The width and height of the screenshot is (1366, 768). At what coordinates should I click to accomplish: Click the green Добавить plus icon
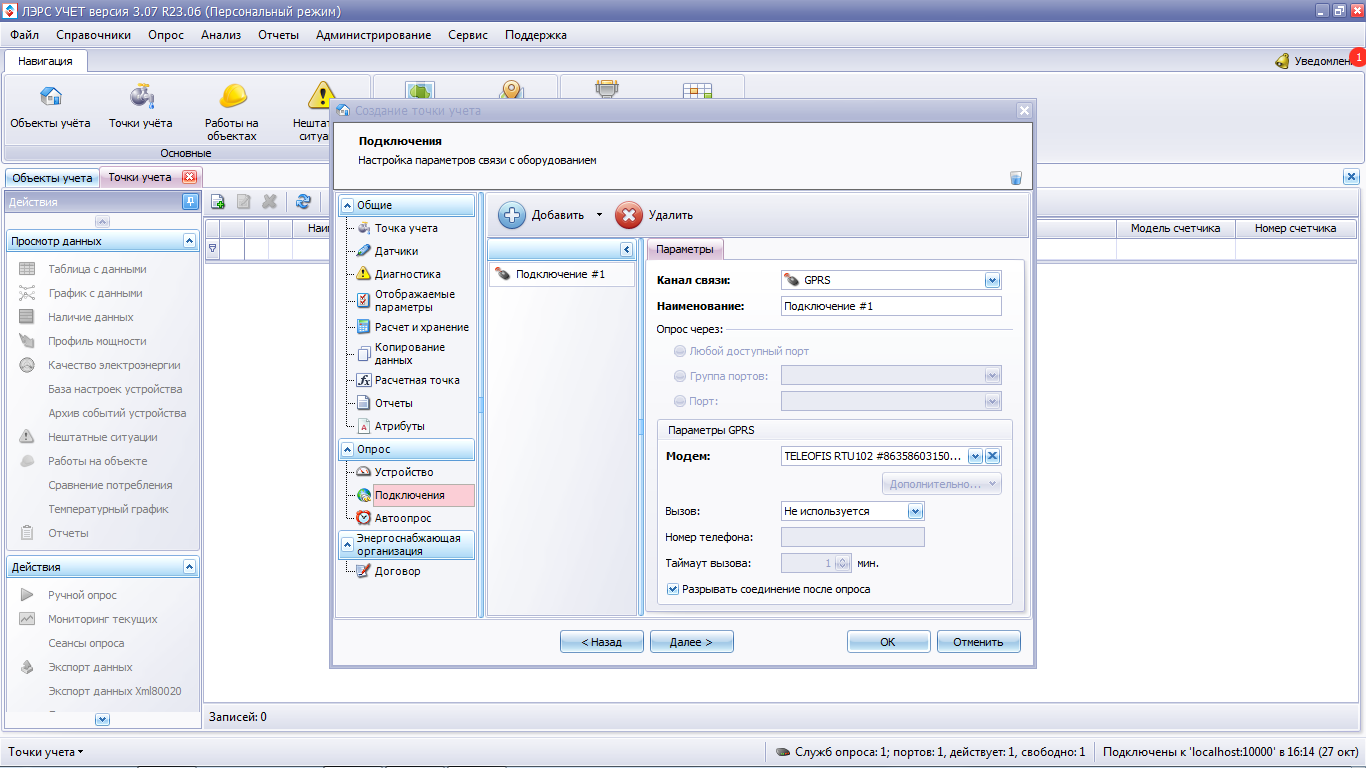pyautogui.click(x=512, y=215)
